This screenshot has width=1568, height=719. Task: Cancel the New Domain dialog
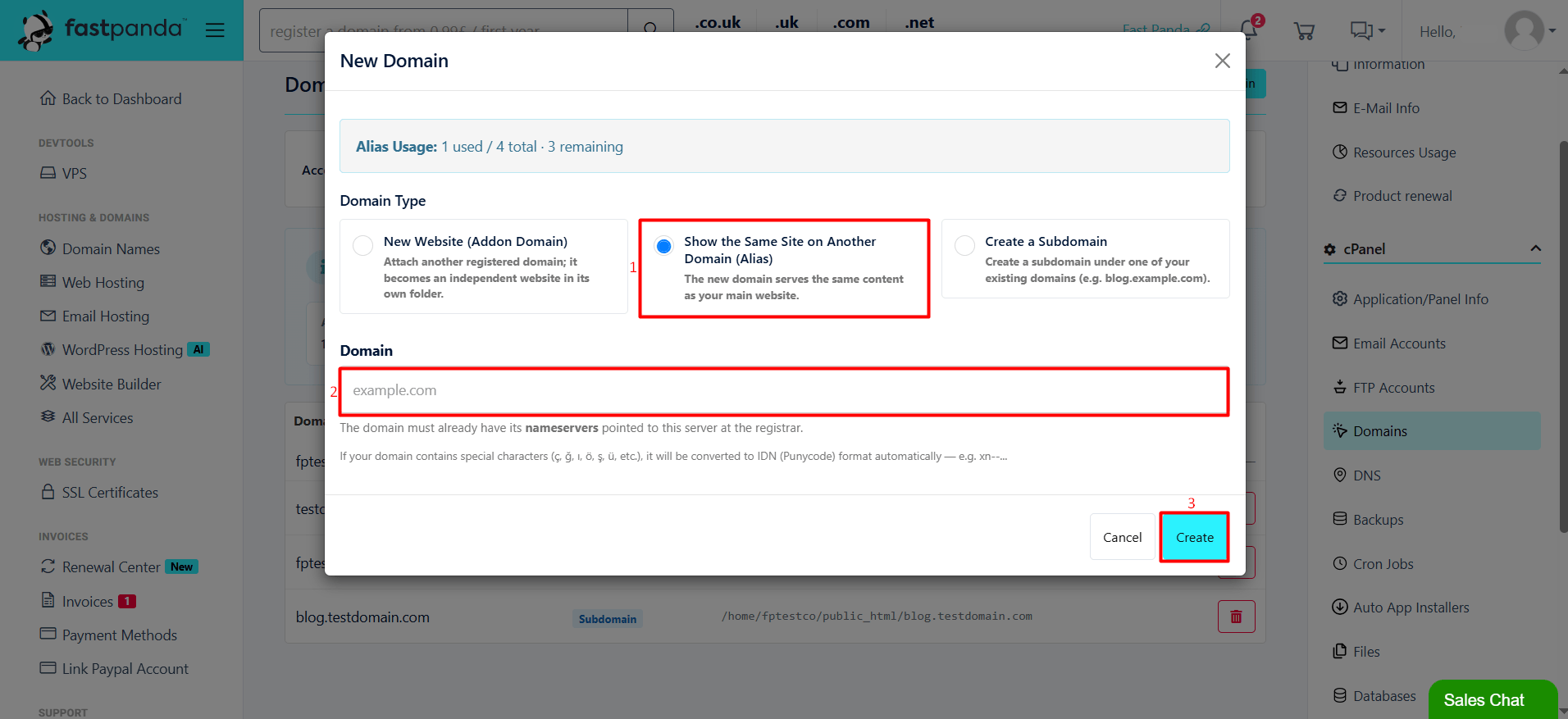pyautogui.click(x=1122, y=537)
